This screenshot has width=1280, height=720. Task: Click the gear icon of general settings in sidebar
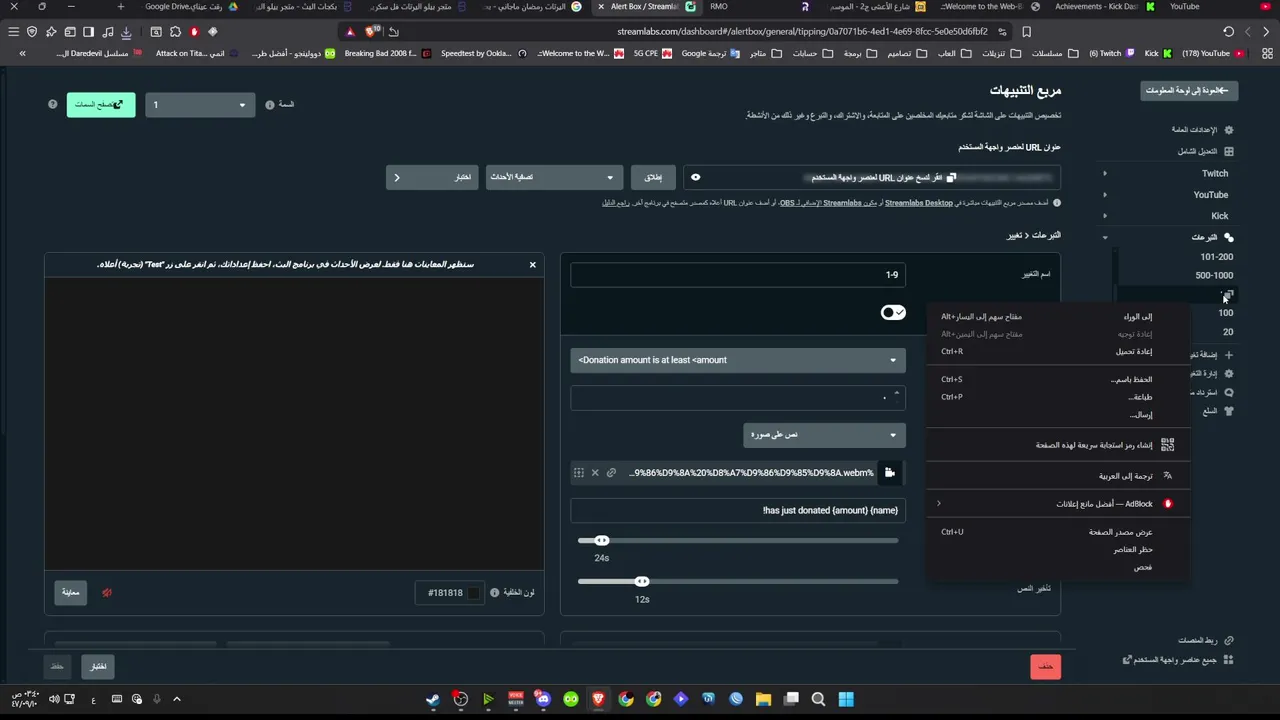pyautogui.click(x=1229, y=130)
